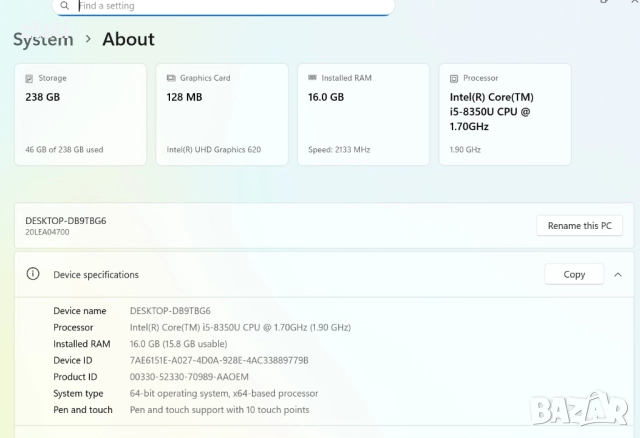This screenshot has width=640, height=438.
Task: Open the 128 MB Graphics Card tile
Action: pos(219,114)
